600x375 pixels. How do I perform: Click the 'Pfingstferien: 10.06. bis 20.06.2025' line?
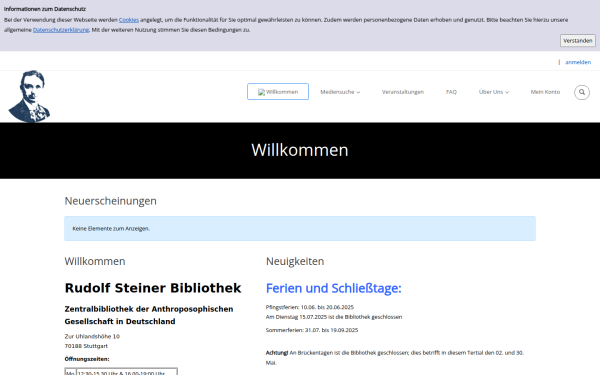[310, 307]
